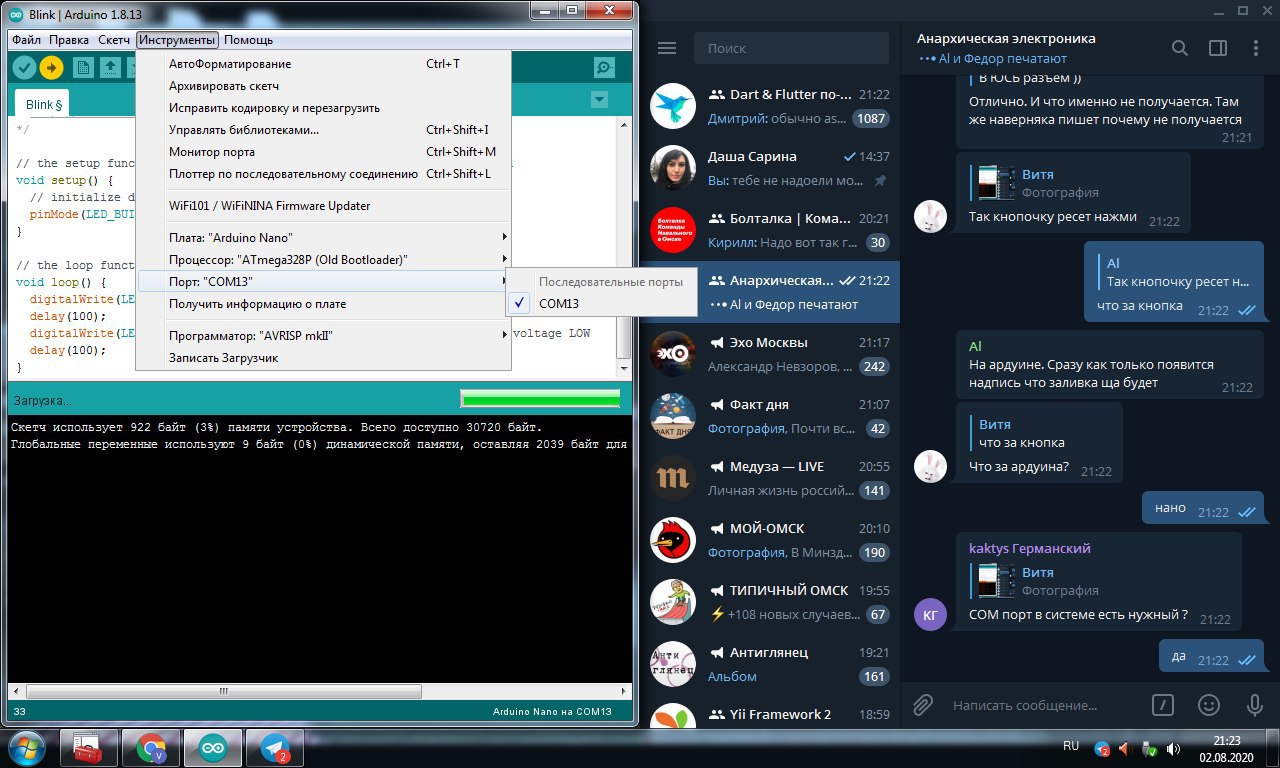Click Записать Загрузчик entry
This screenshot has height=768, width=1280.
323,358
